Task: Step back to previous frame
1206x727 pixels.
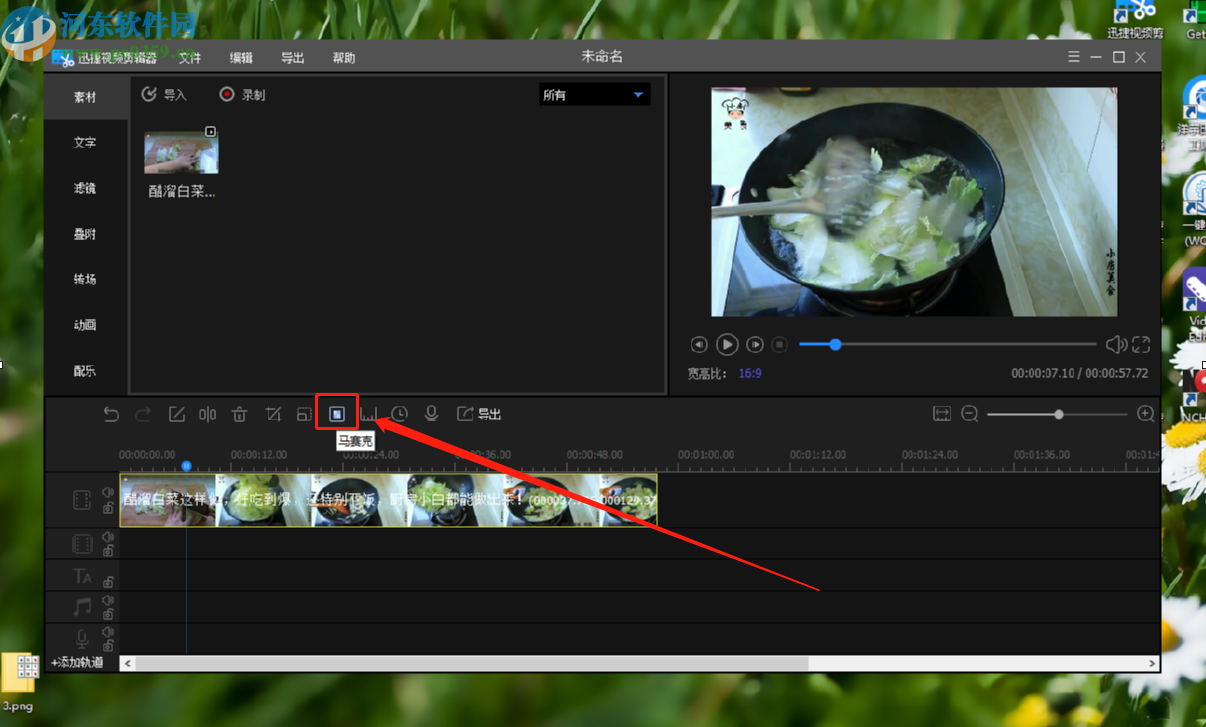Action: click(x=699, y=344)
